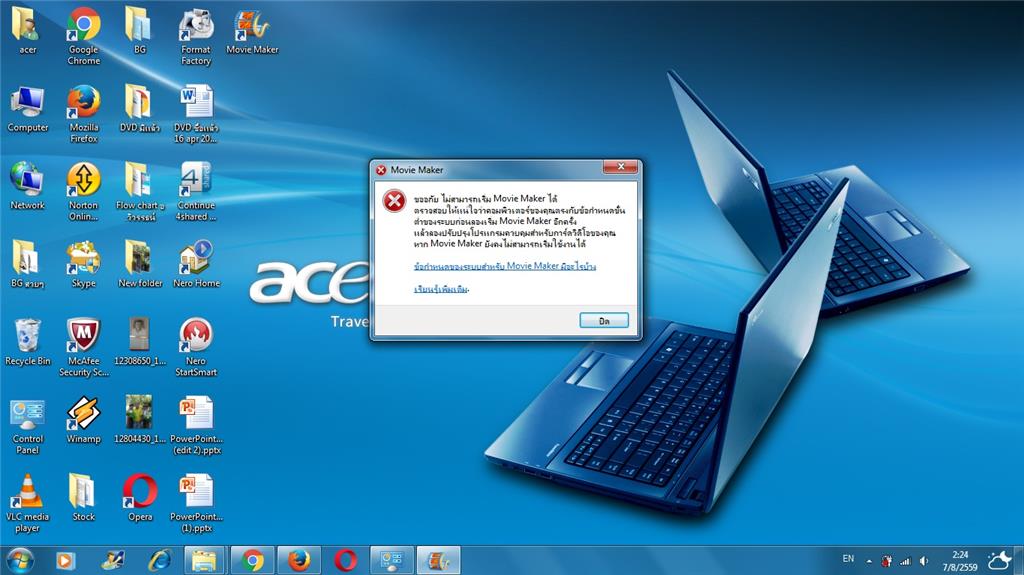
Task: Open Windows Media Player from taskbar
Action: [65, 561]
